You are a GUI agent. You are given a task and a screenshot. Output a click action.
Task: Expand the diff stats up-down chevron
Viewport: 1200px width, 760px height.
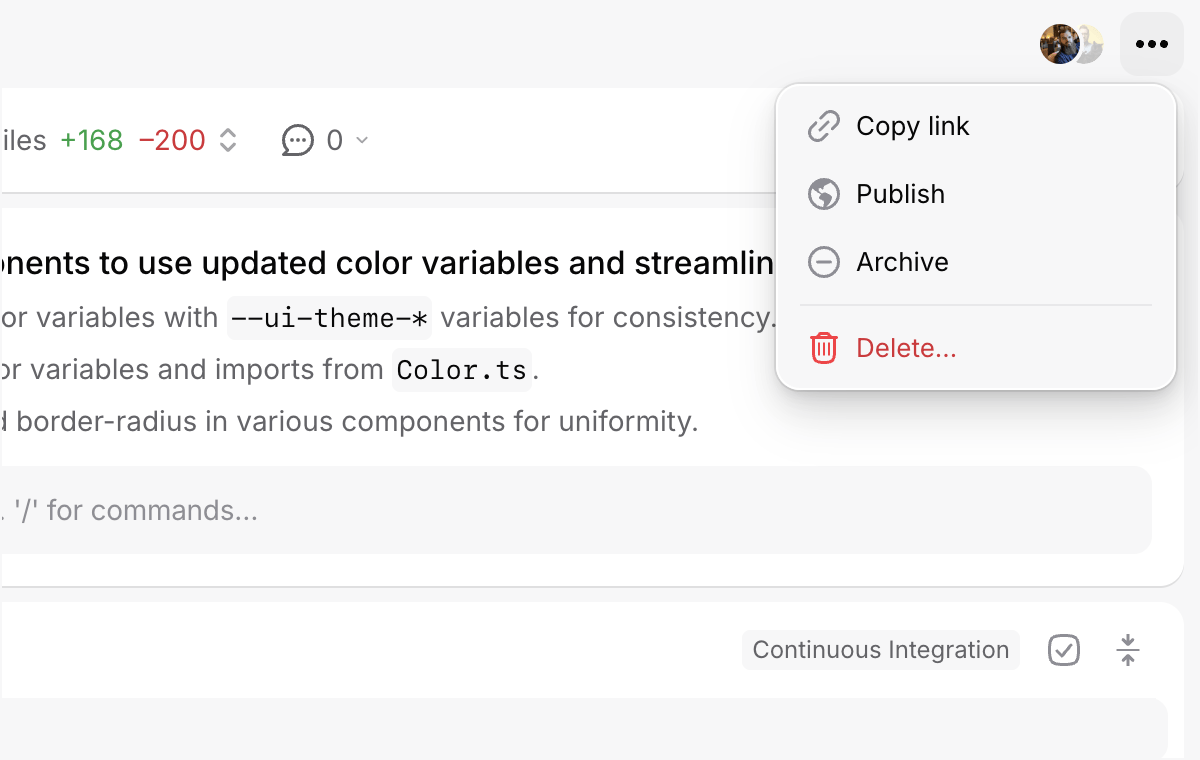click(x=228, y=141)
